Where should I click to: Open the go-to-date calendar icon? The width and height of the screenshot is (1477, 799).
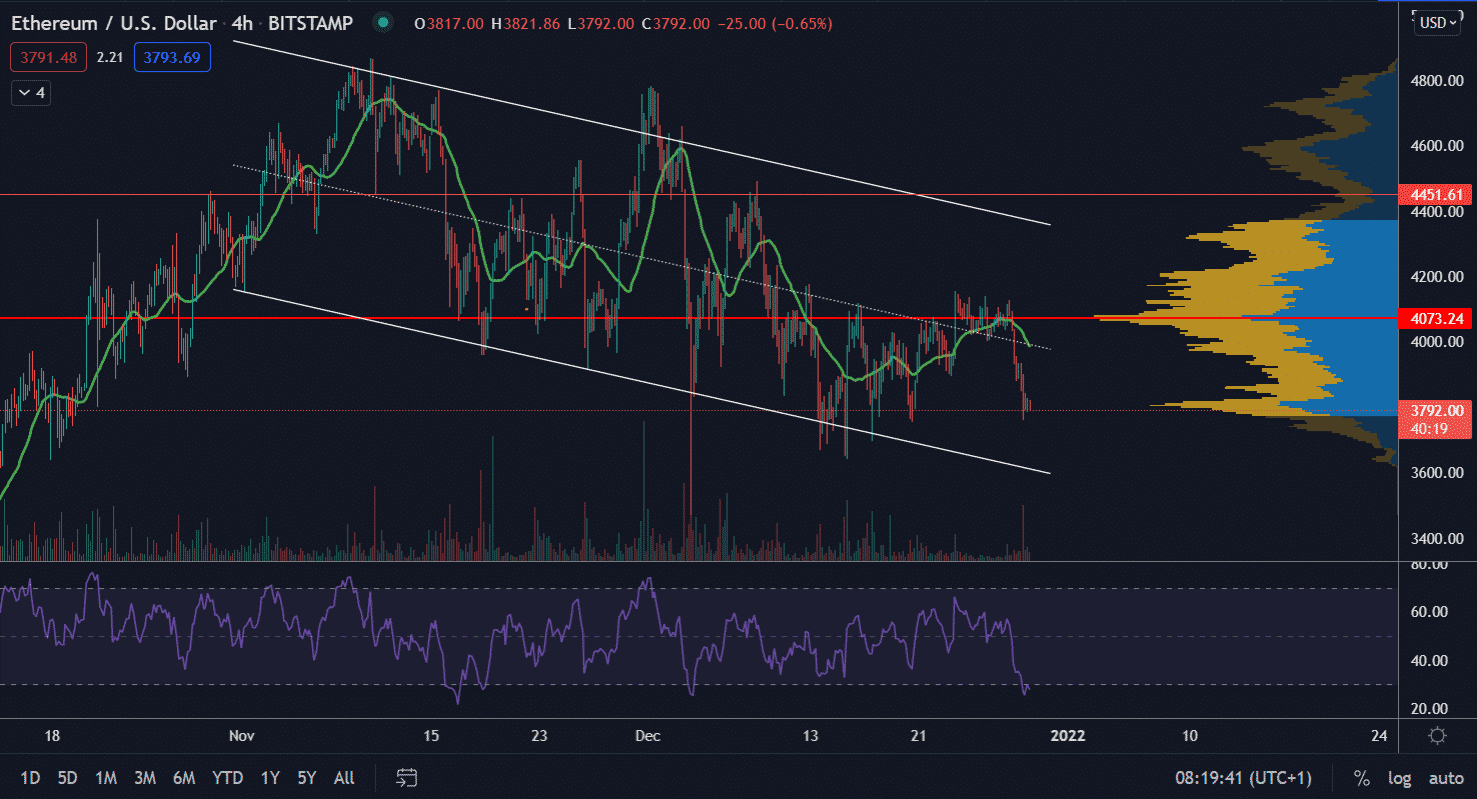click(x=407, y=777)
